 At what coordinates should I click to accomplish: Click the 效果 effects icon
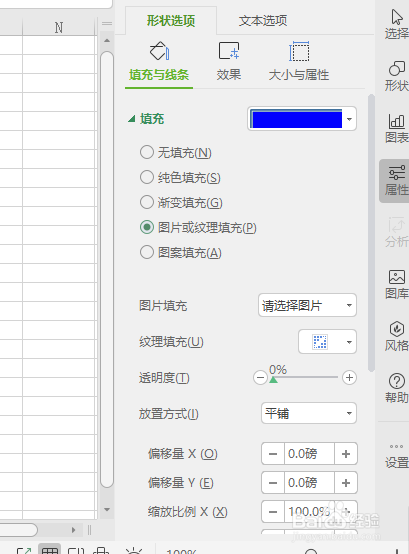[x=229, y=51]
